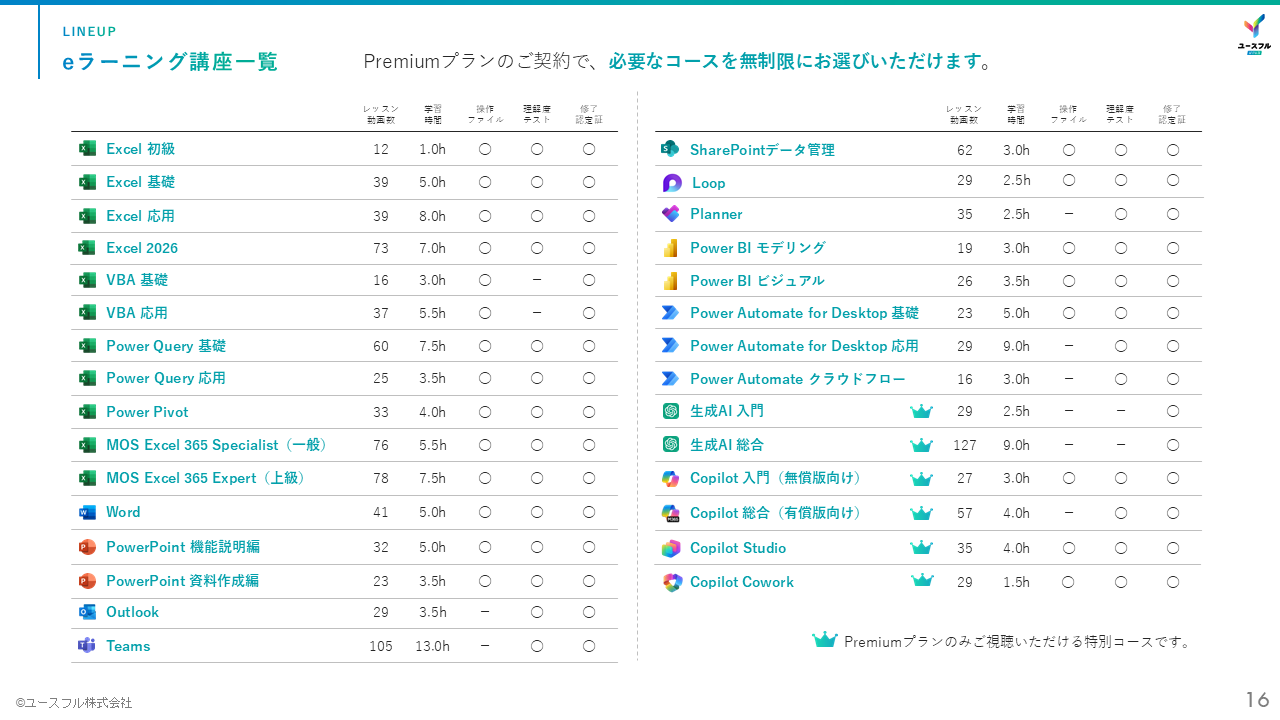Click the 76 lesson count for MOS Specialist
The image size is (1280, 720).
coord(381,445)
